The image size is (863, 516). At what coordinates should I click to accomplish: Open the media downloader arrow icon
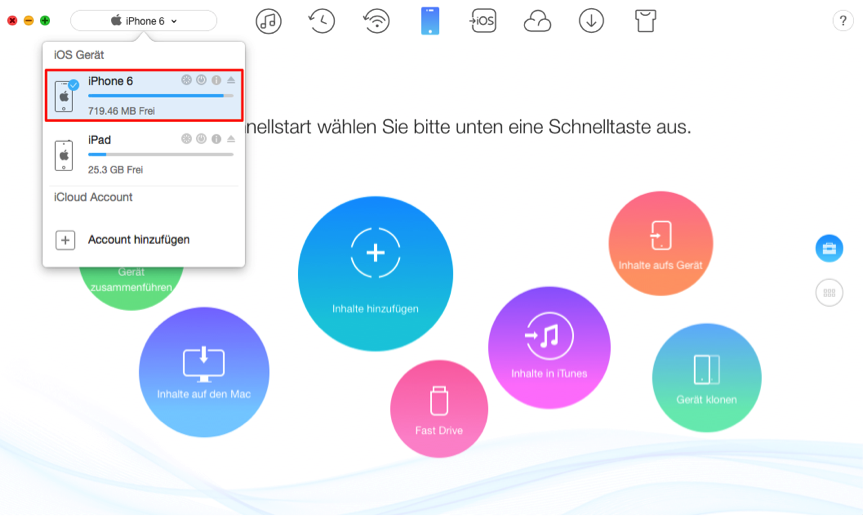(591, 21)
